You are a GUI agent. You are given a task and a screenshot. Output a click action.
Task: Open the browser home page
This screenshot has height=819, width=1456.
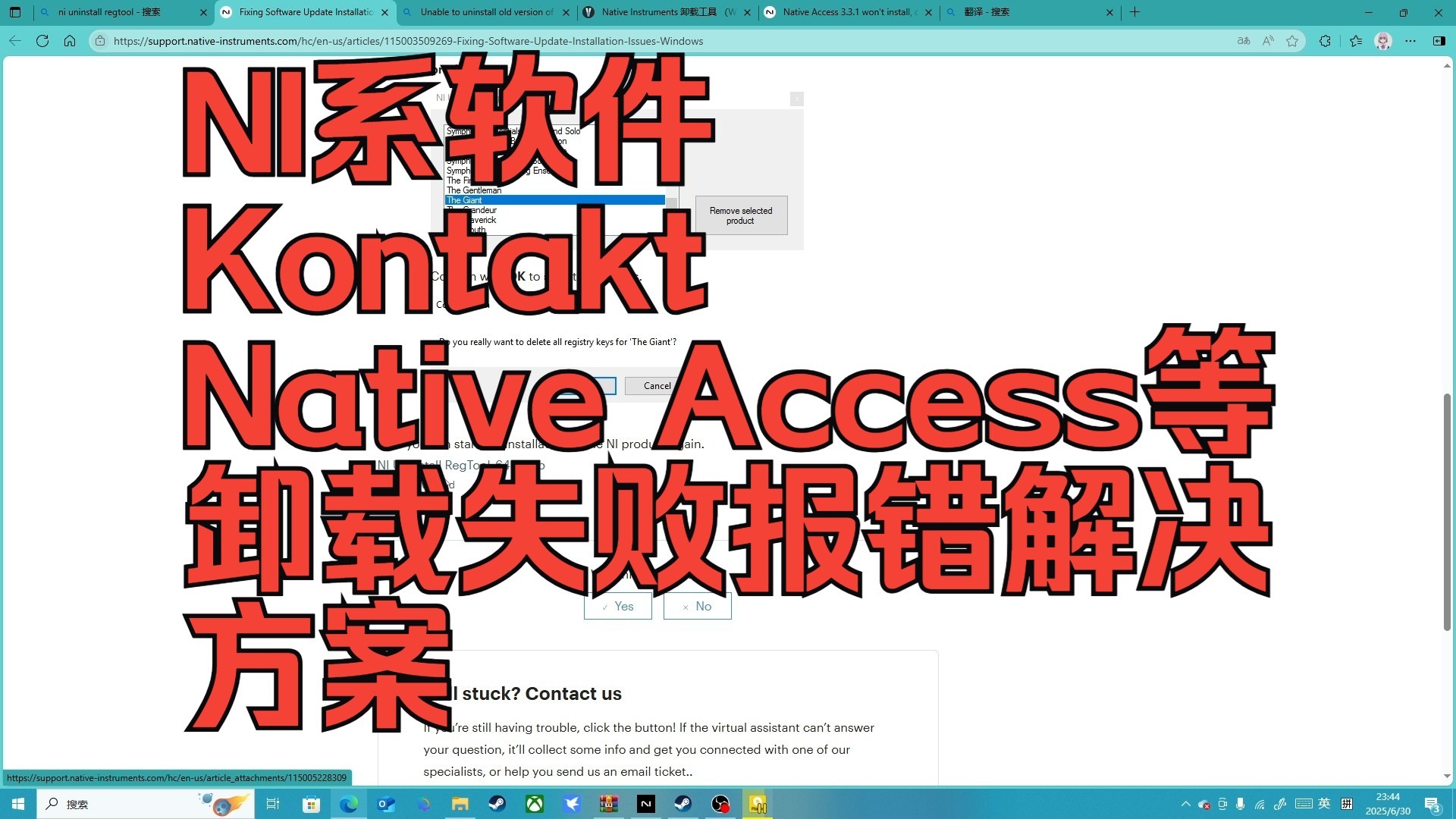70,41
